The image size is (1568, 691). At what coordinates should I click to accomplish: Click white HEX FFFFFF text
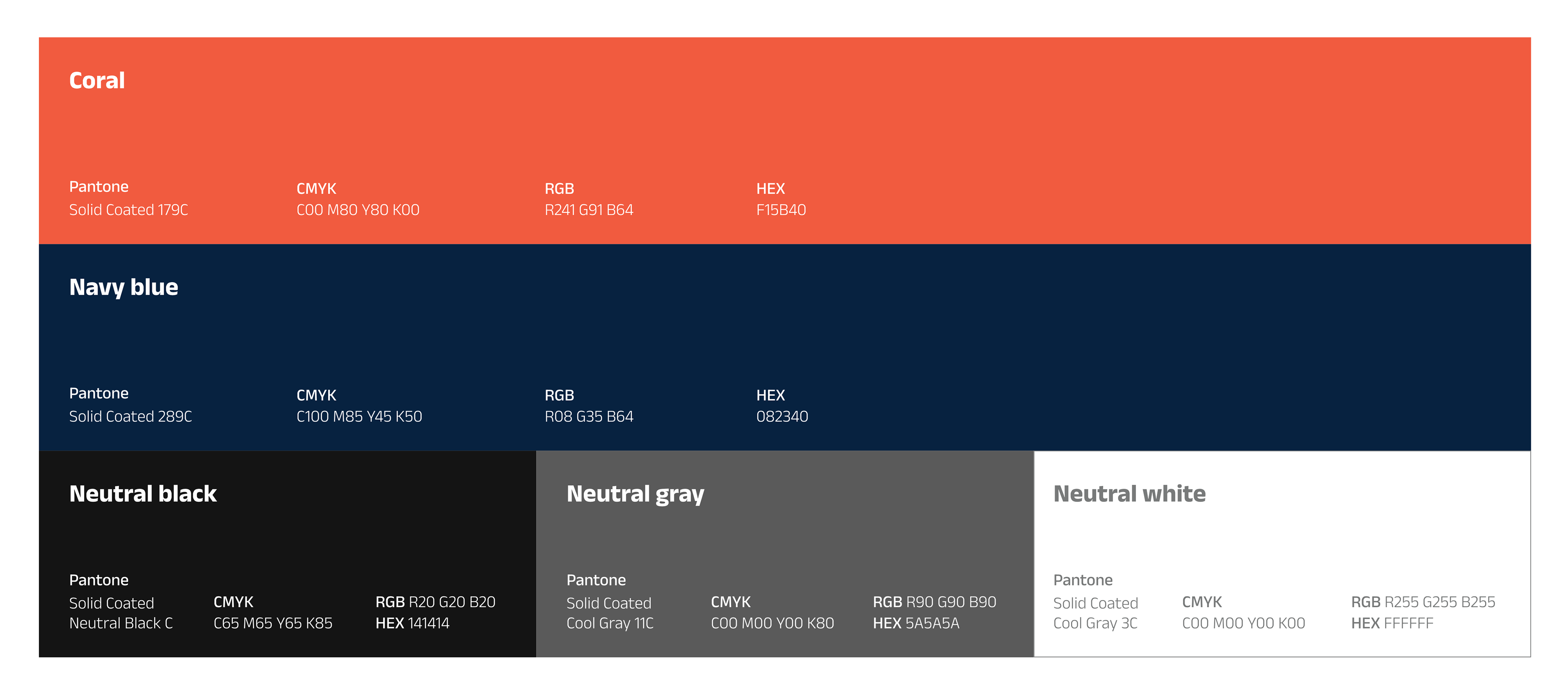pos(1392,623)
